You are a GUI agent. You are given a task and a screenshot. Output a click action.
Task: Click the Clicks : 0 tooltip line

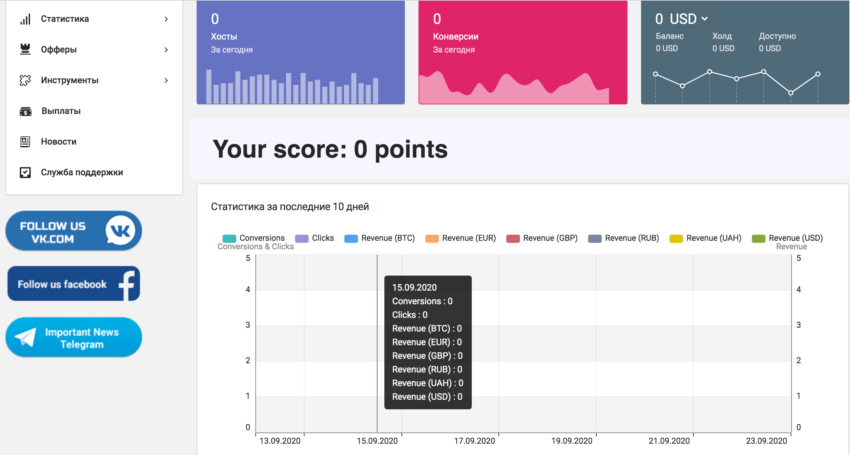click(410, 315)
